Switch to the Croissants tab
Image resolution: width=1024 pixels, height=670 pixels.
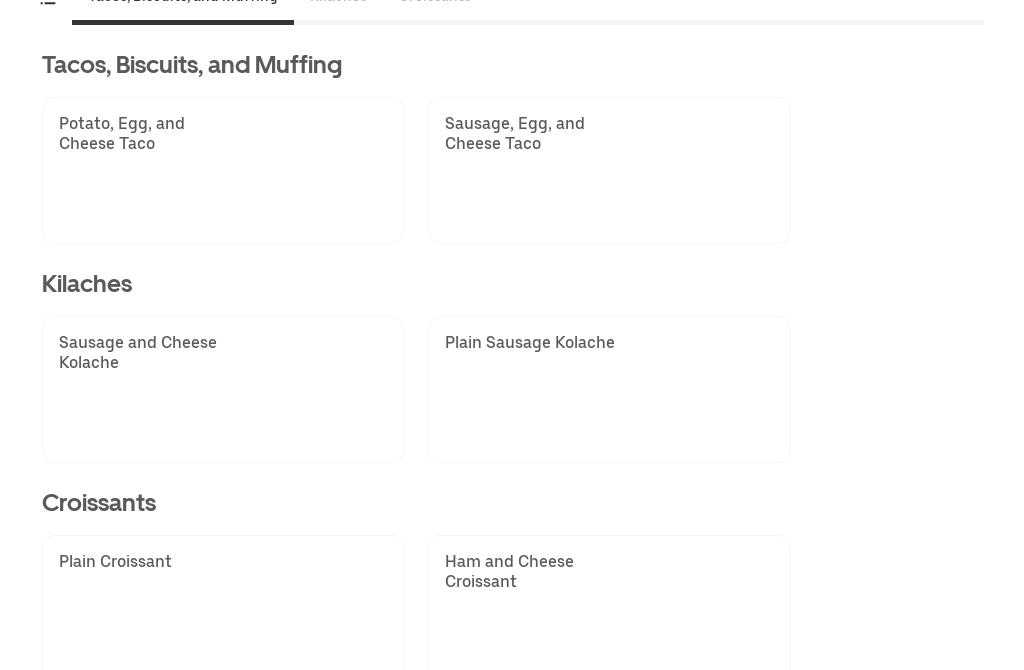pos(435,4)
